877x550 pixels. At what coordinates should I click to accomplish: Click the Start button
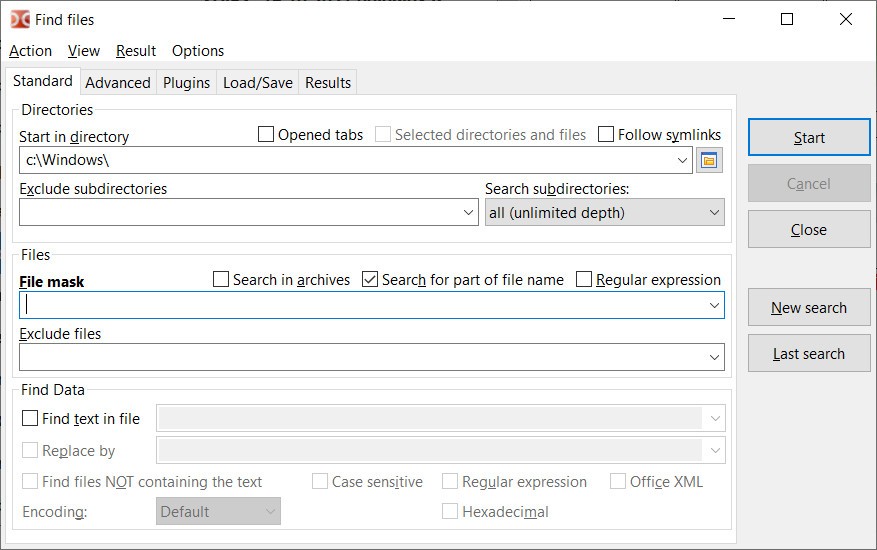[809, 137]
